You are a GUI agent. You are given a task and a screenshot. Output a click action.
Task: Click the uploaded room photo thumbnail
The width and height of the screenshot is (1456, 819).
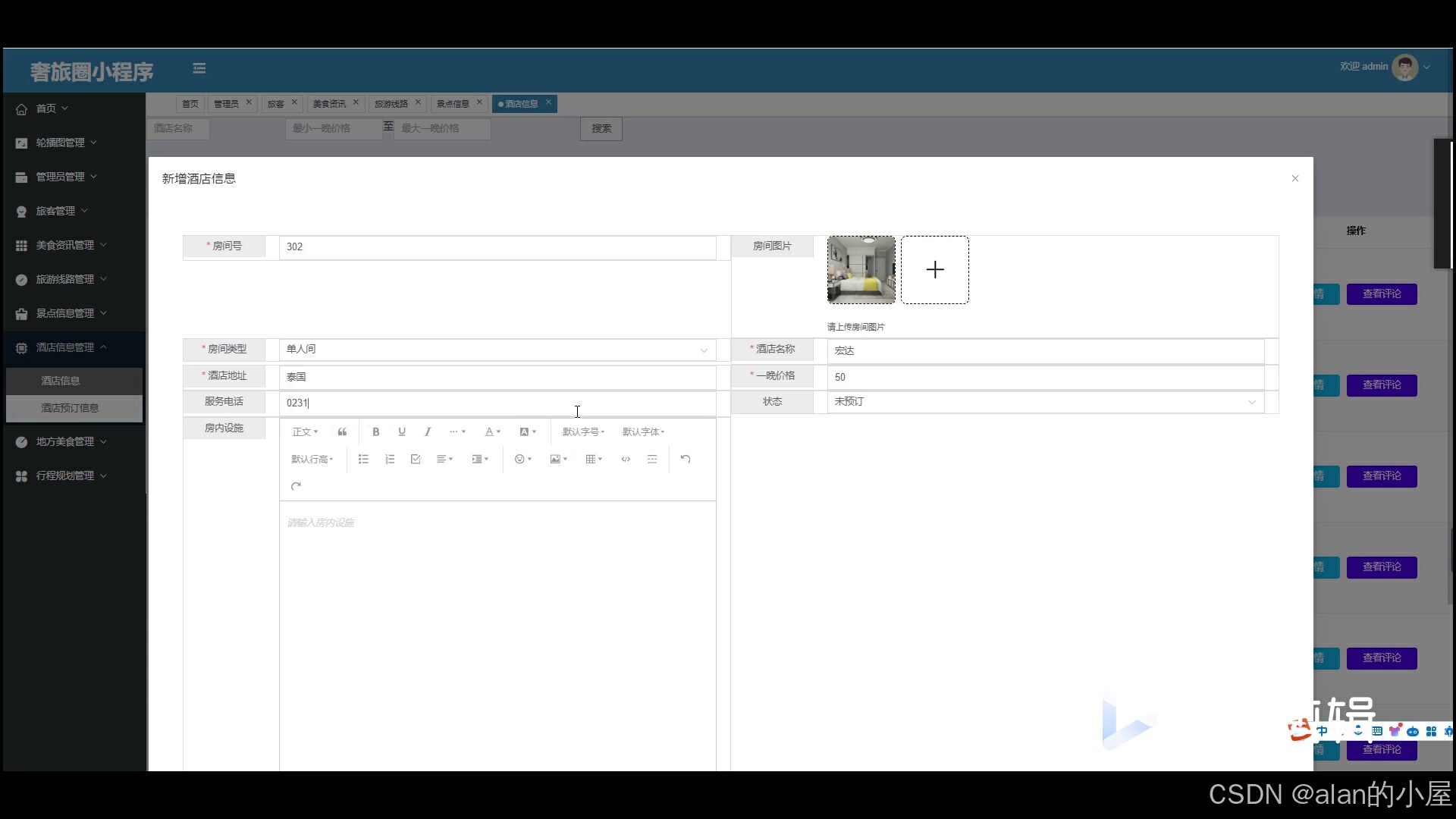861,270
